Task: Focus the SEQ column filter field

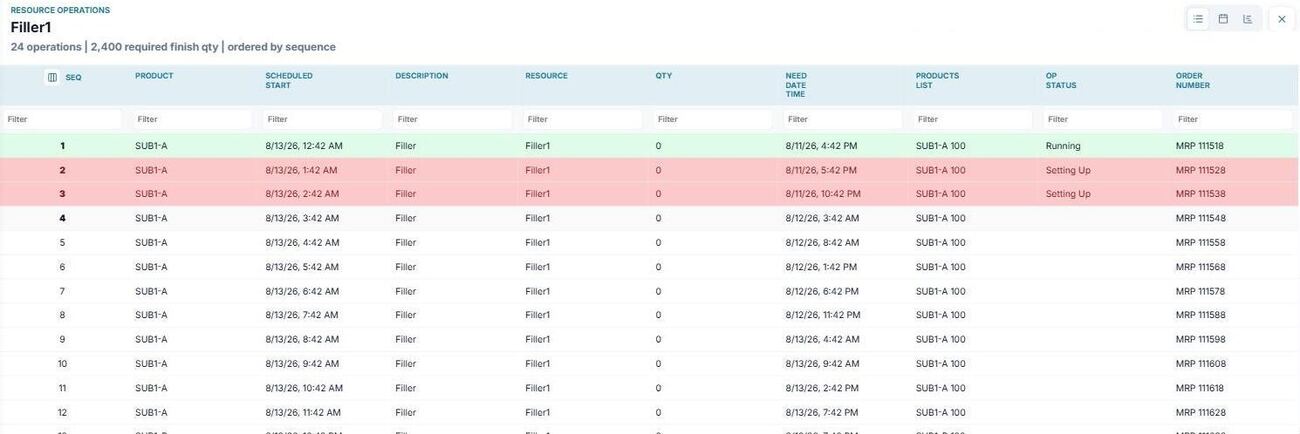Action: click(62, 119)
